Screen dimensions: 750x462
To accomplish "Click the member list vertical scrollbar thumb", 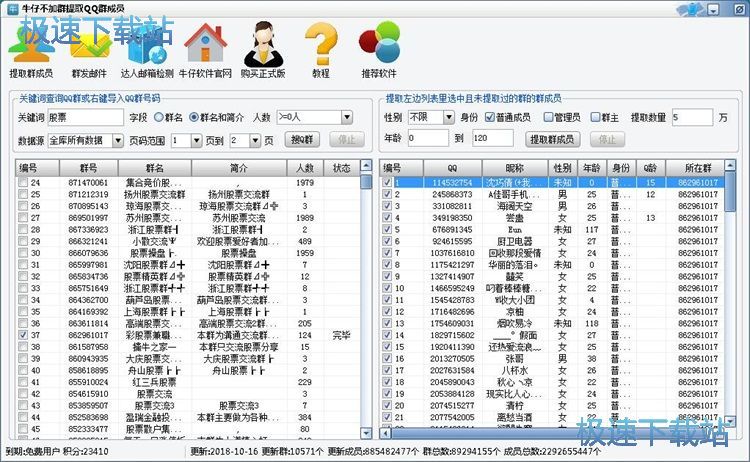I will 730,193.
